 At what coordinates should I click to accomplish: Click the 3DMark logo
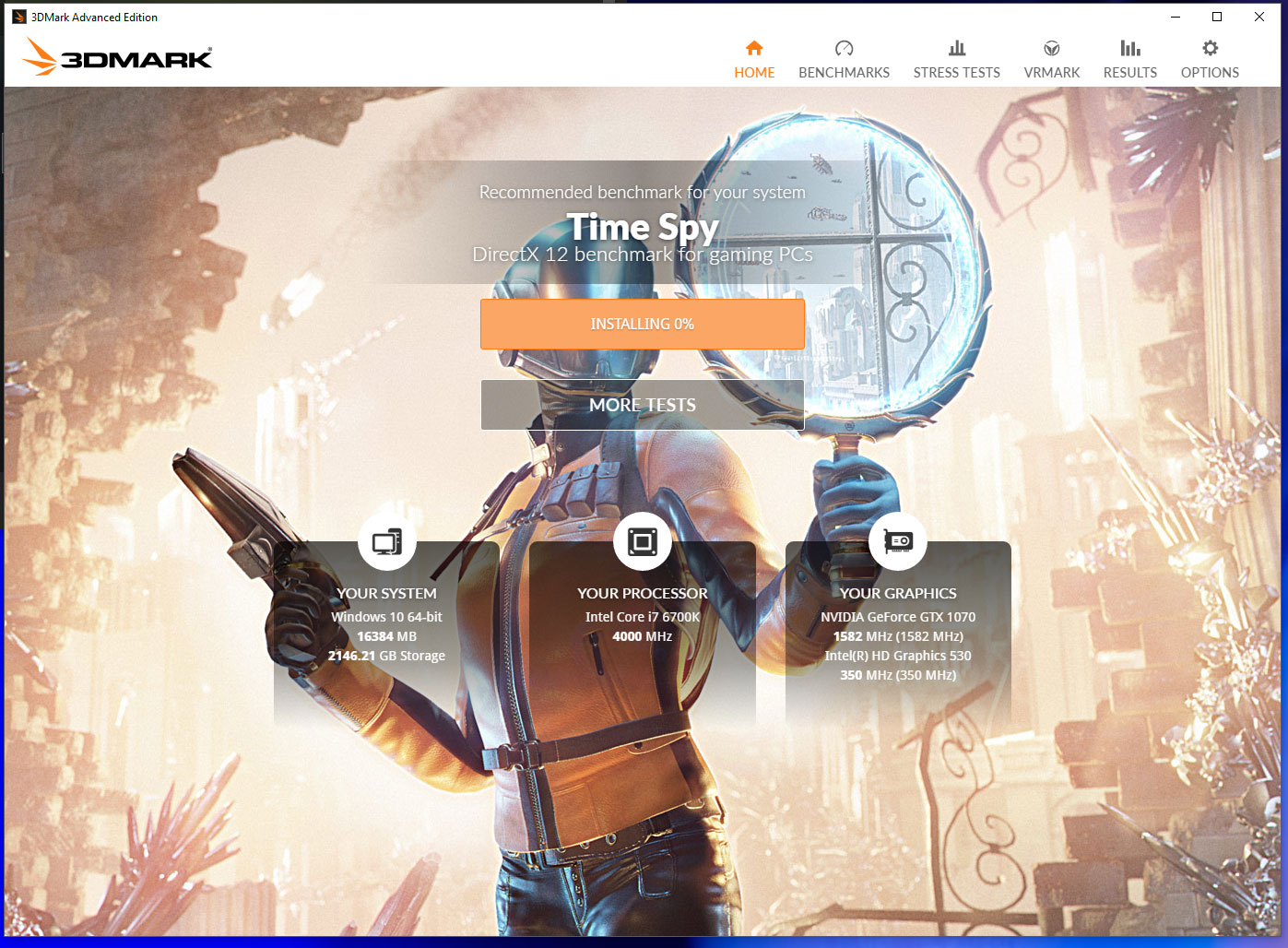point(117,57)
